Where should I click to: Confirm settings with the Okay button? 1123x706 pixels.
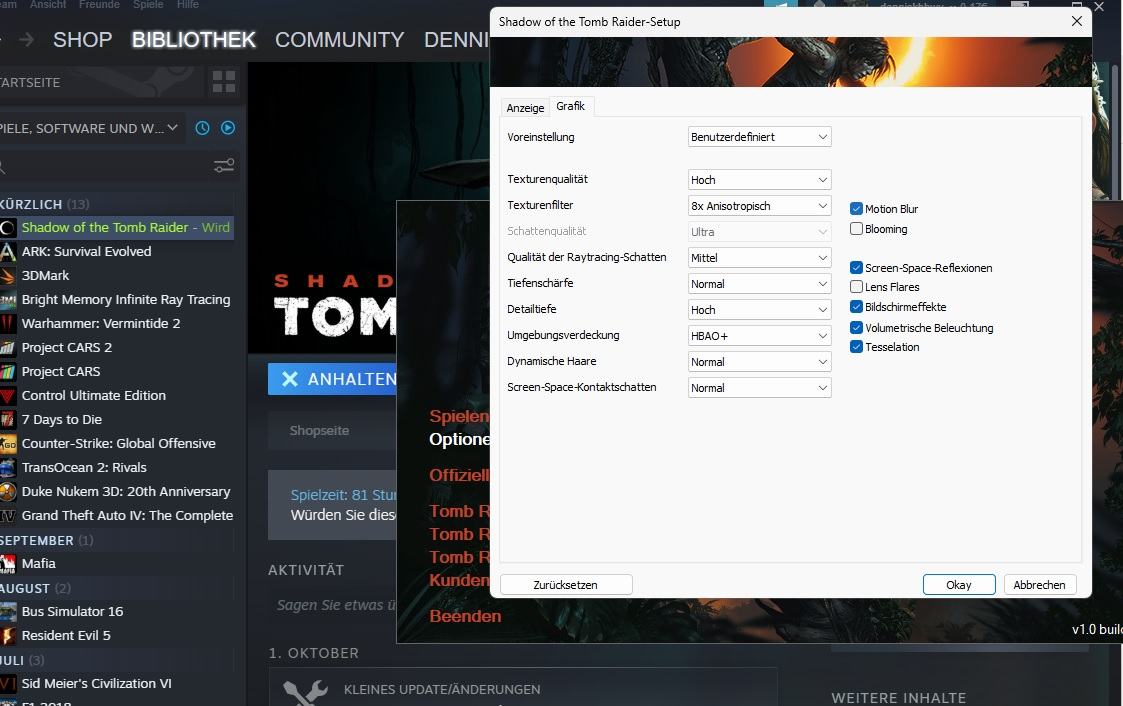coord(959,585)
